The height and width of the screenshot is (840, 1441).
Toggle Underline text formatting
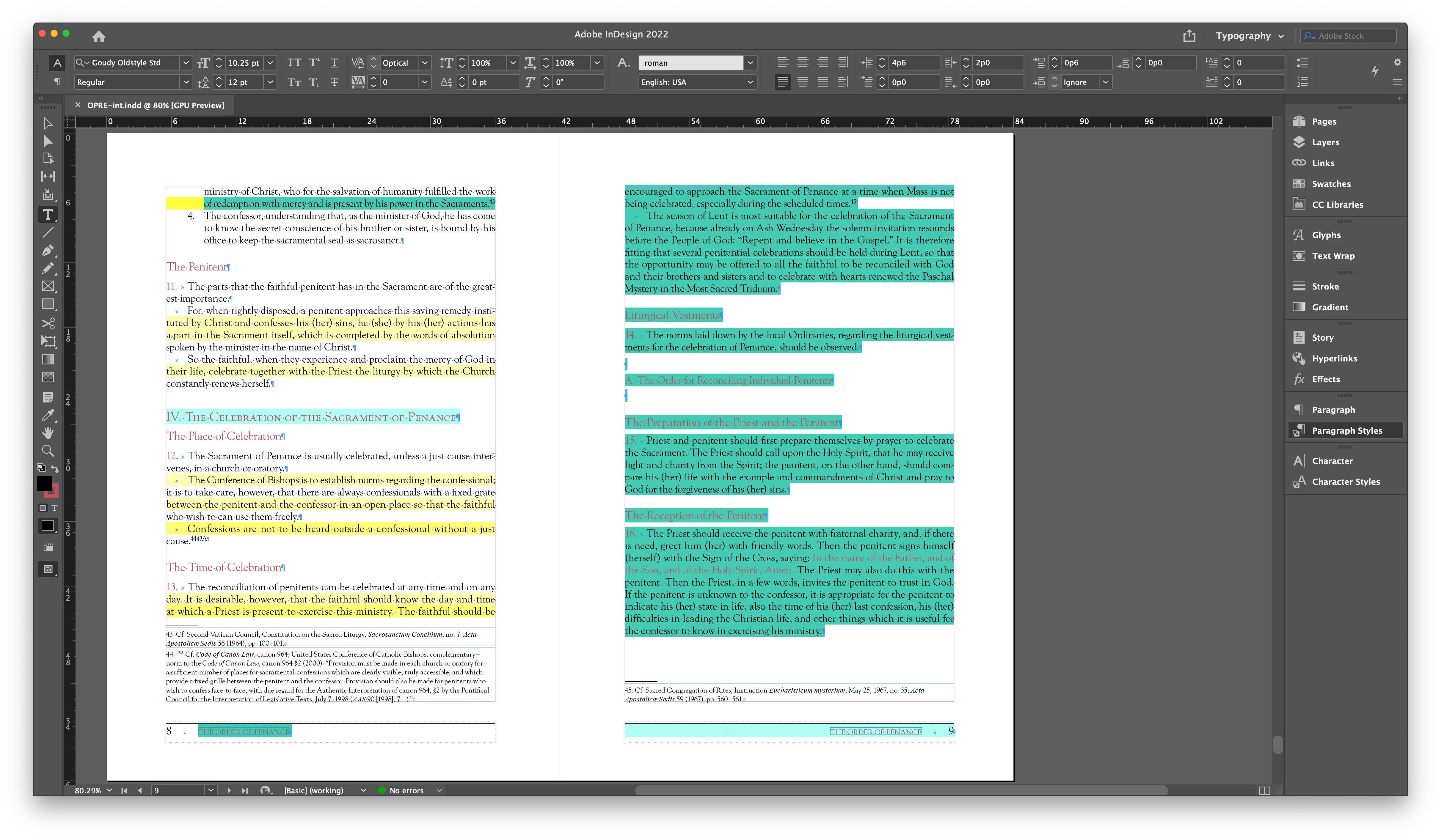tap(335, 63)
